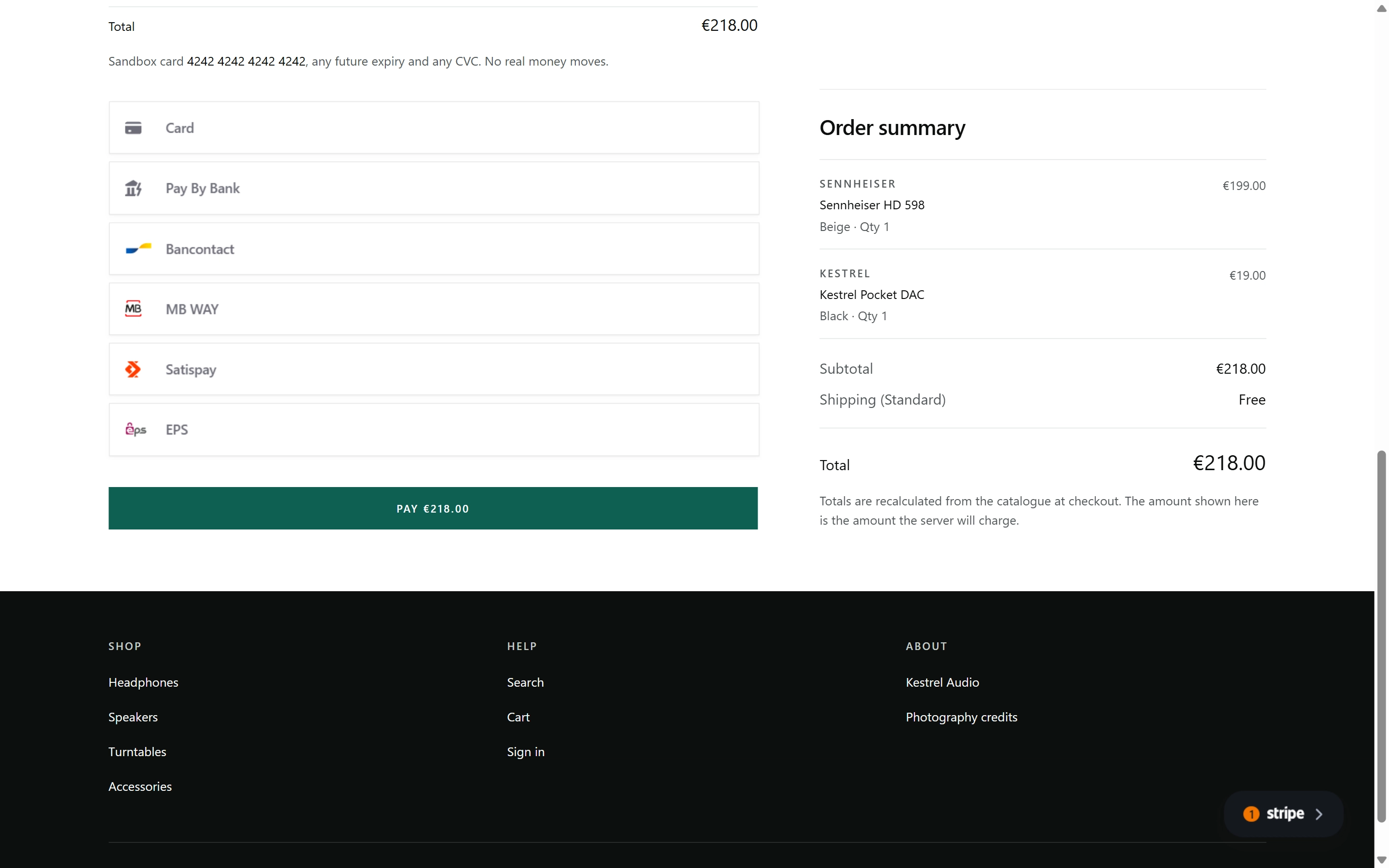
Task: Click the Stripe toolbar button
Action: click(1283, 814)
